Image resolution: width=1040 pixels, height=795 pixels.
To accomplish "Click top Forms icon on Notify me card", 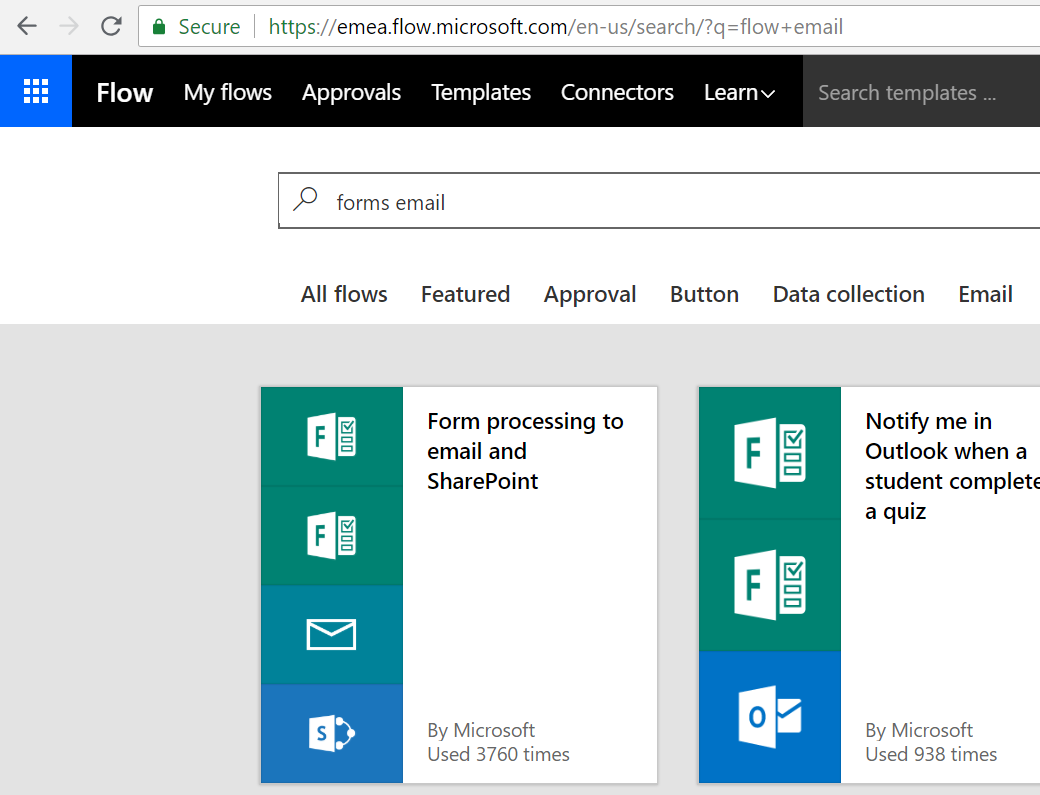I will [770, 453].
